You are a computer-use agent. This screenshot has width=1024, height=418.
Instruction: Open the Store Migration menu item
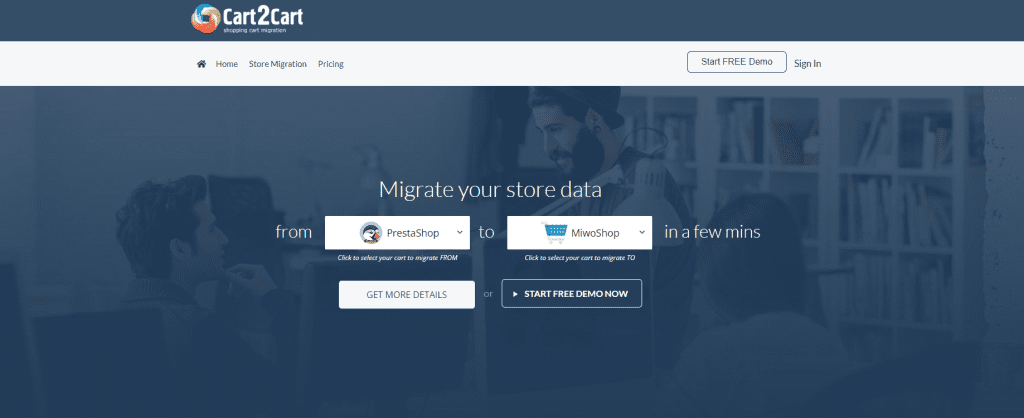tap(278, 64)
